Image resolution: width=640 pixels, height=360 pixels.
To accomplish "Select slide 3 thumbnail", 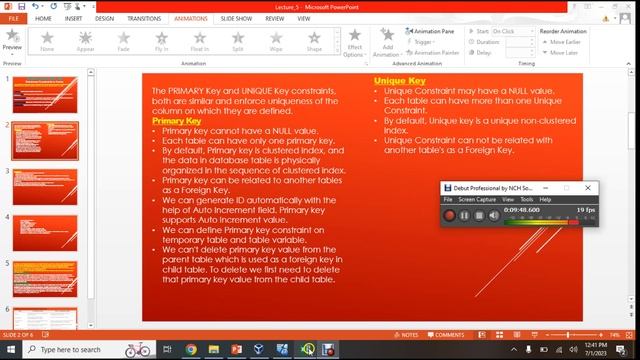I will (45, 187).
